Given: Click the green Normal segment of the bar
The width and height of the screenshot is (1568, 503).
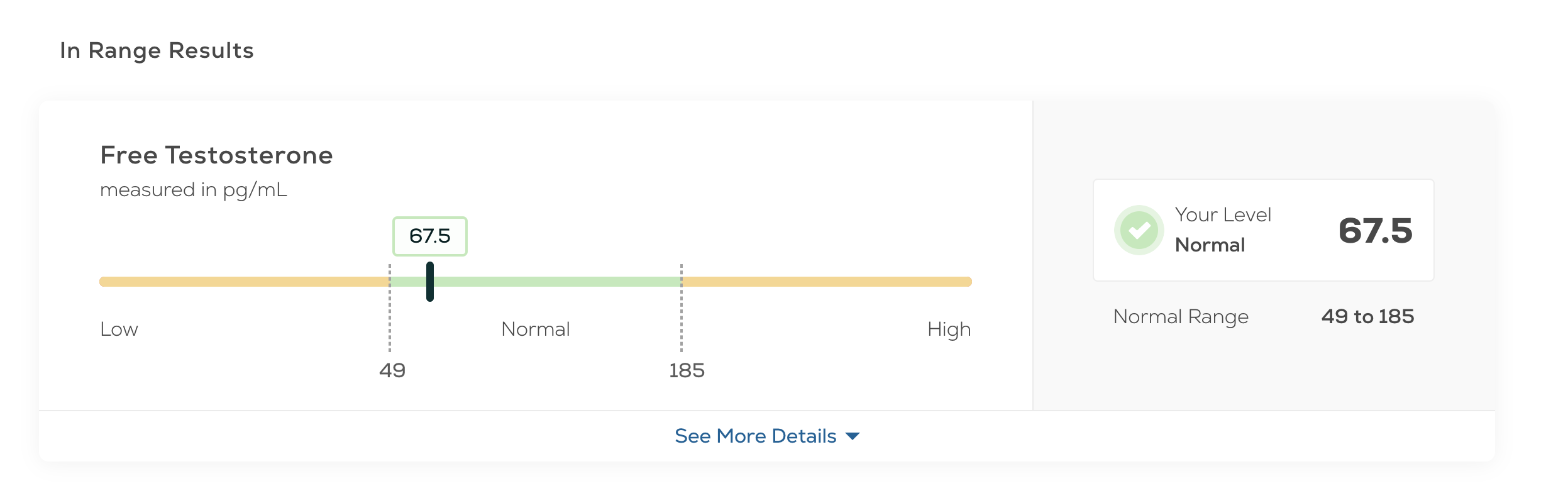Looking at the screenshot, I should click(x=536, y=282).
